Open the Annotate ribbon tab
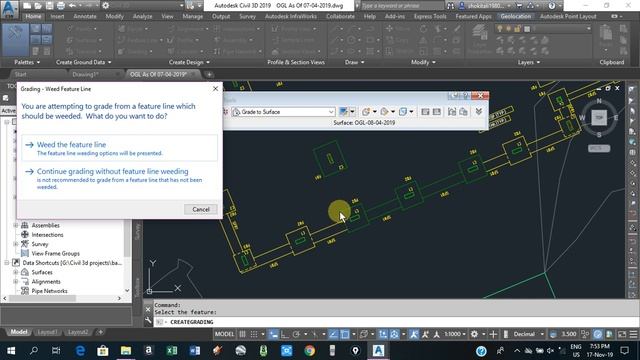The height and width of the screenshot is (360, 640). 84,16
